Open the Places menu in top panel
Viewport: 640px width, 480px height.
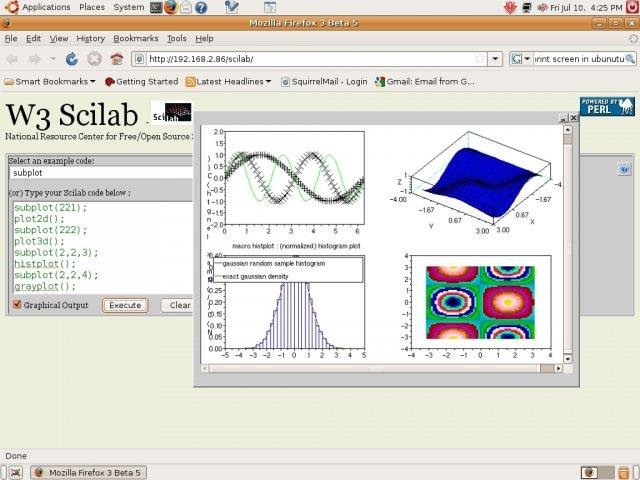coord(92,7)
